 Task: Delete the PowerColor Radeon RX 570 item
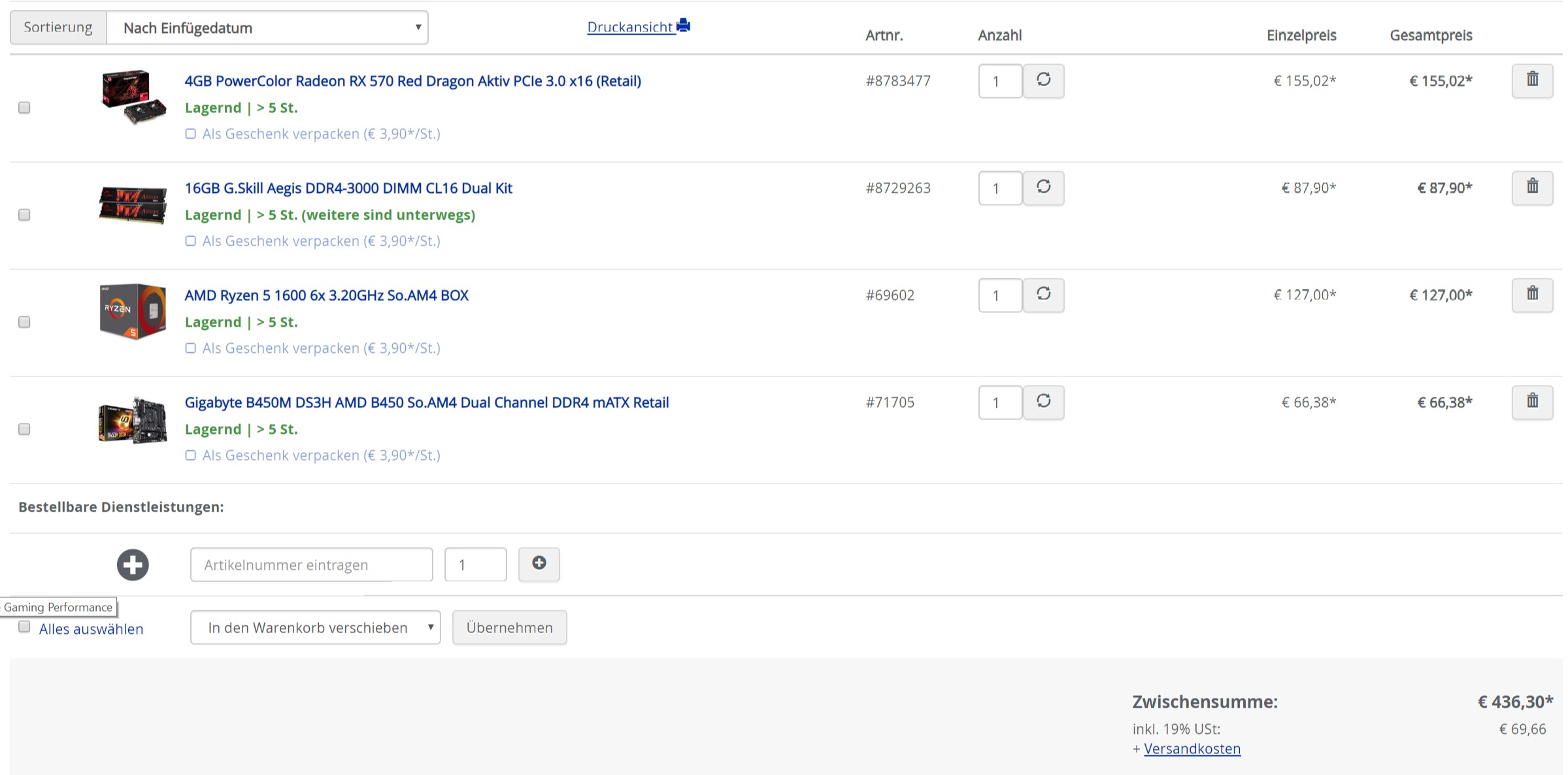[x=1531, y=80]
